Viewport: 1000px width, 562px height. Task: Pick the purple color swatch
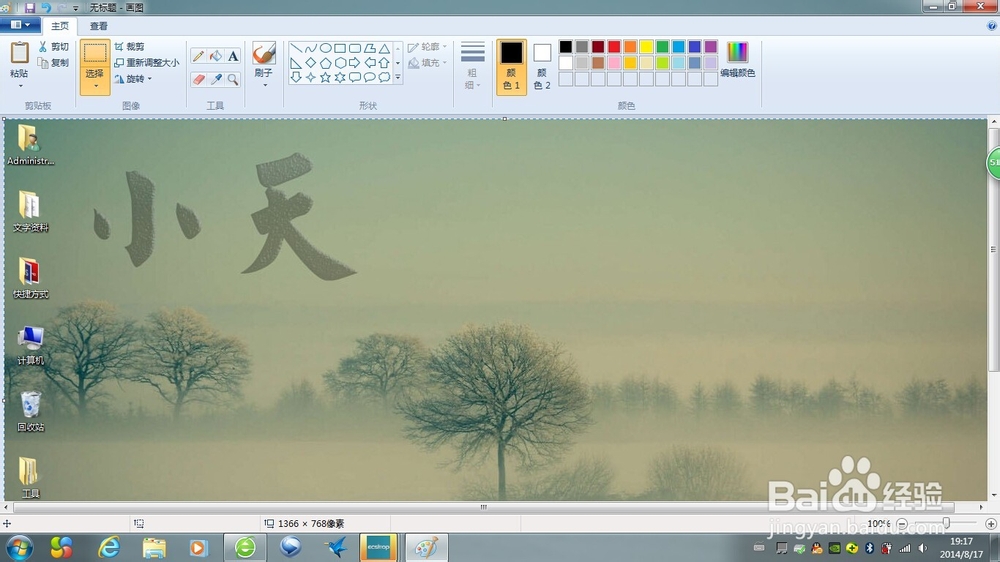[710, 47]
